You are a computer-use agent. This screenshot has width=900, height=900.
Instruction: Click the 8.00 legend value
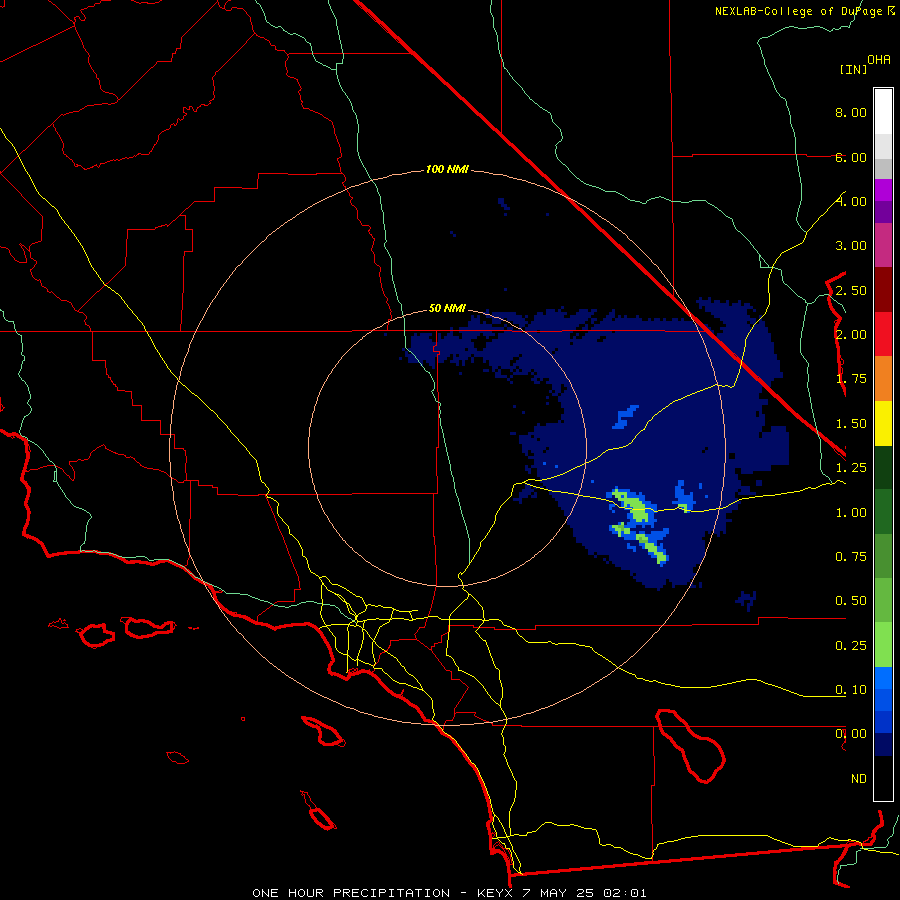click(851, 112)
